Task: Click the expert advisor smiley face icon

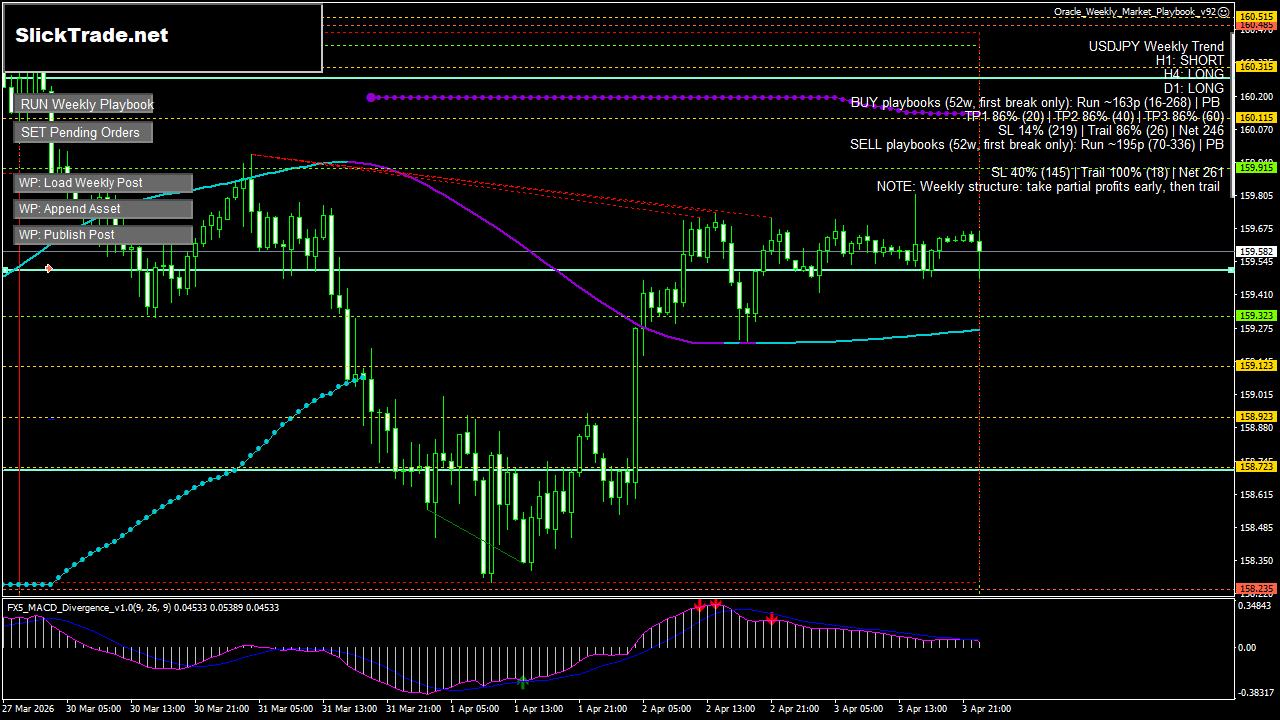Action: 1224,12
